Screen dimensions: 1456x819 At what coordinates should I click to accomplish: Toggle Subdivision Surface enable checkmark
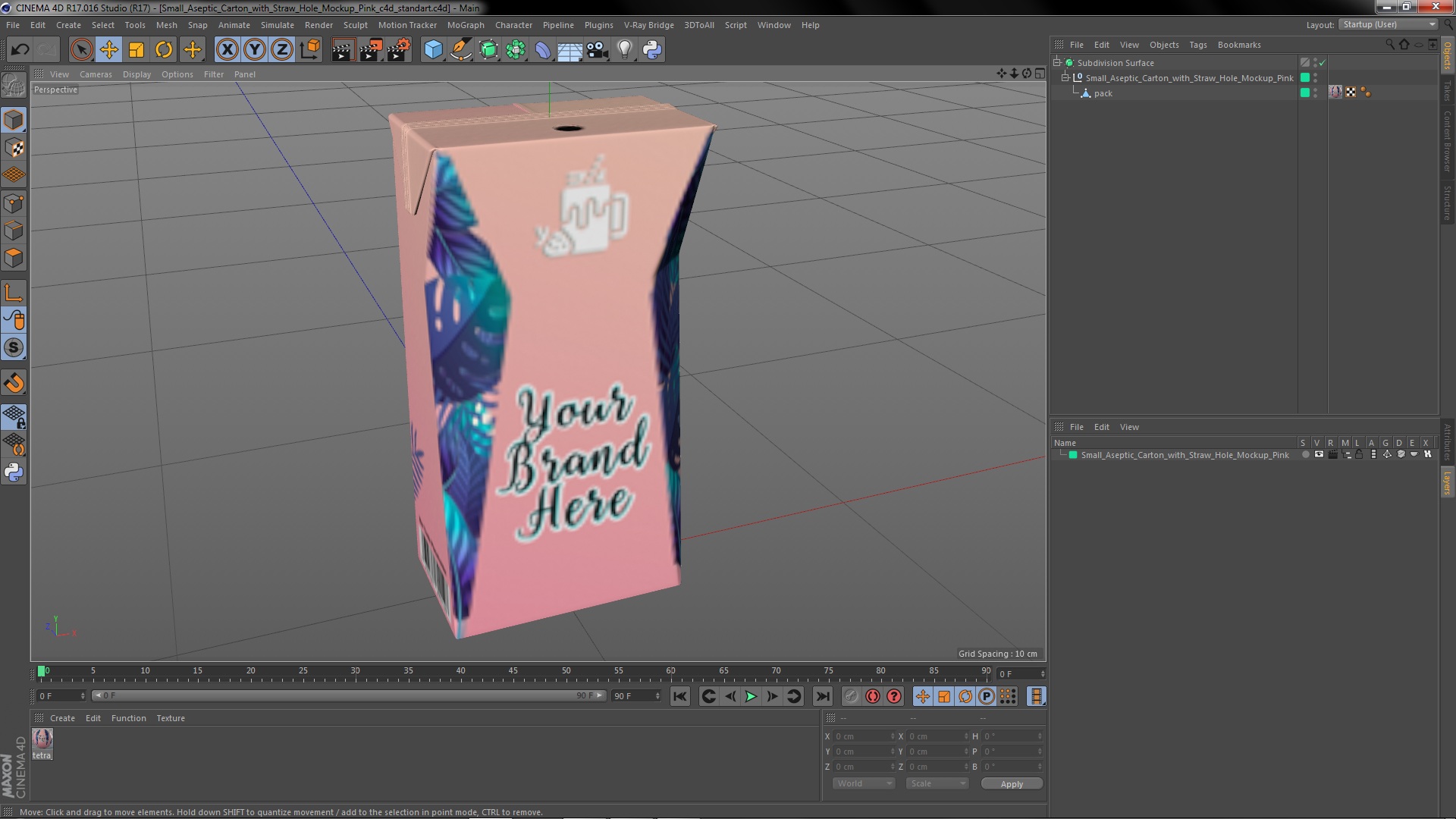[1323, 63]
